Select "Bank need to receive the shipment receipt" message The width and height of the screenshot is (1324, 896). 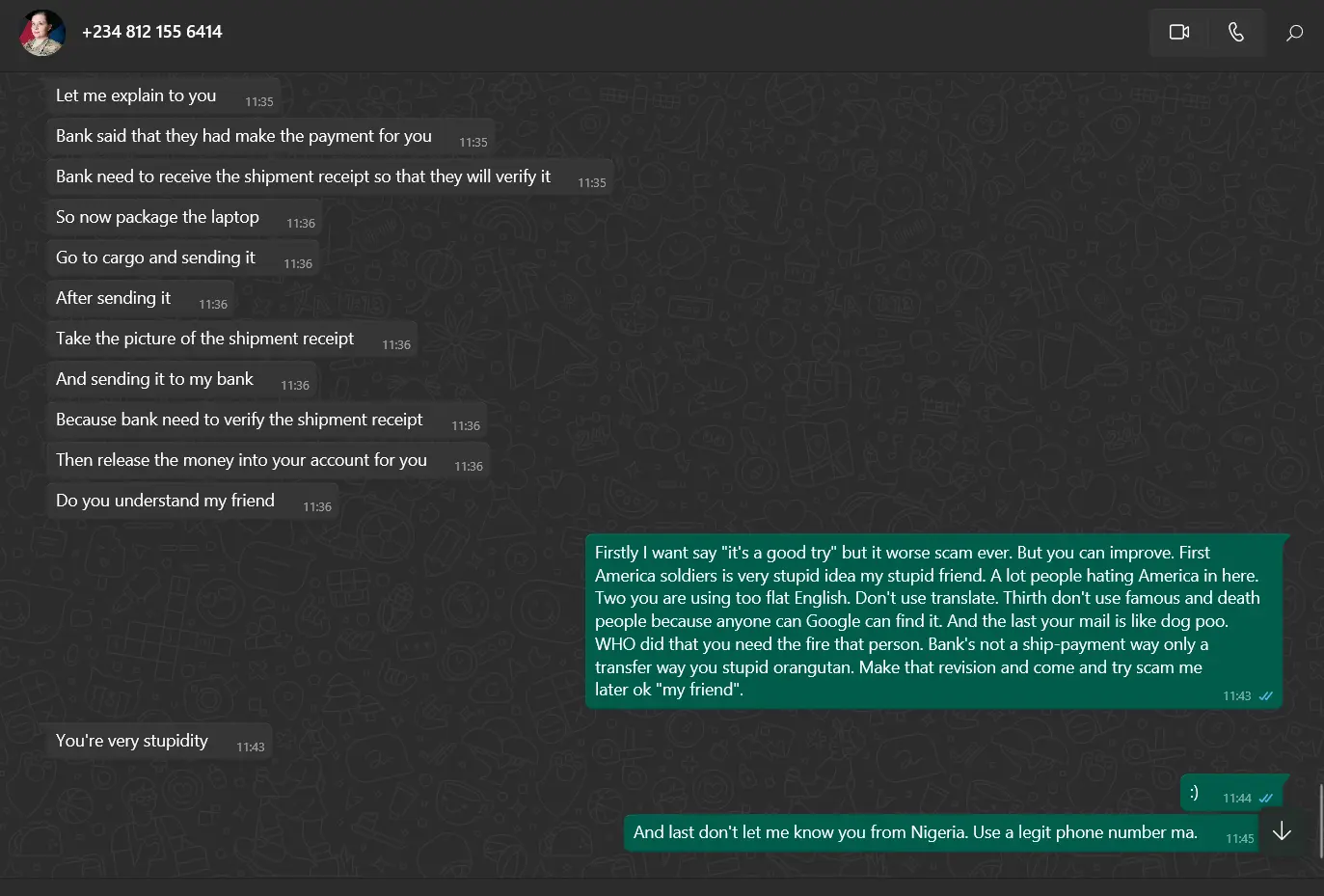click(x=330, y=177)
